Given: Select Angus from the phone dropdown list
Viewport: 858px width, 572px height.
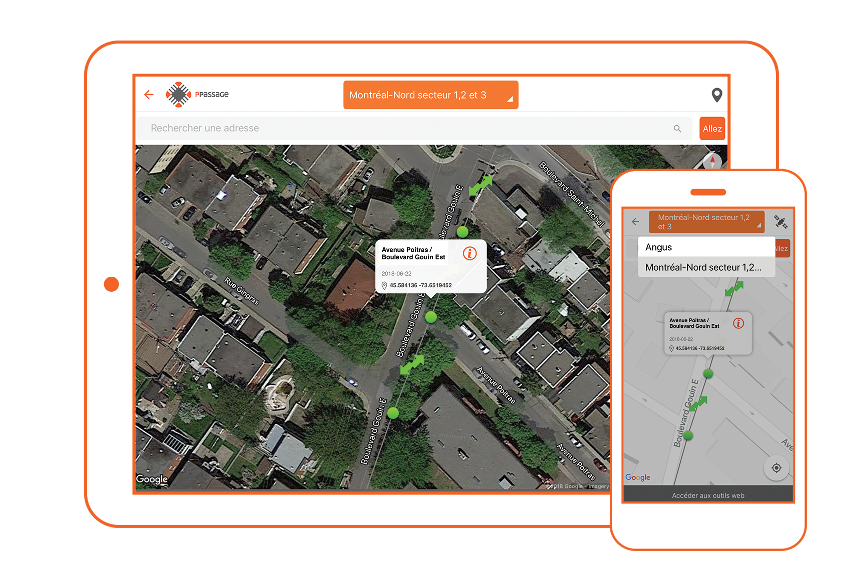Looking at the screenshot, I should pyautogui.click(x=706, y=247).
